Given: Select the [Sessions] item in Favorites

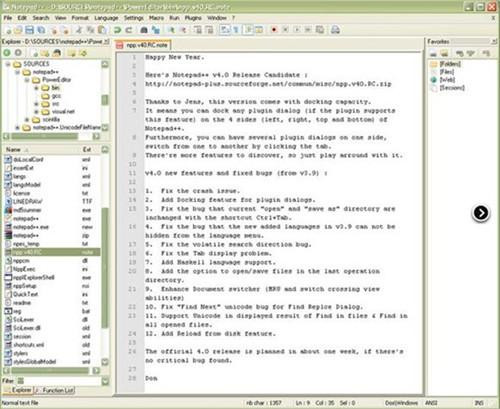Looking at the screenshot, I should [x=452, y=88].
